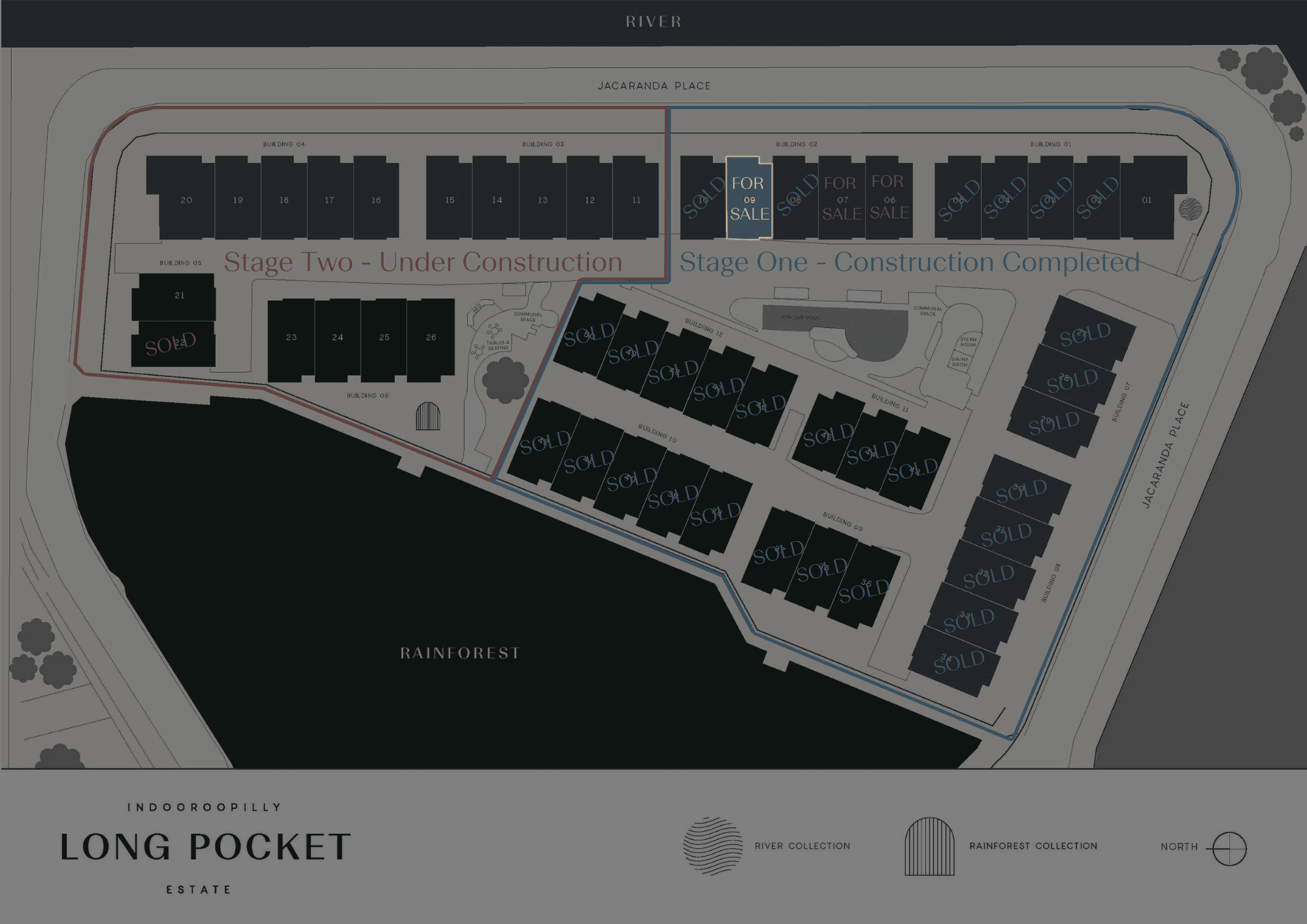Screen dimensions: 1307x924
Task: Click the Building 09 label
Action: (842, 521)
